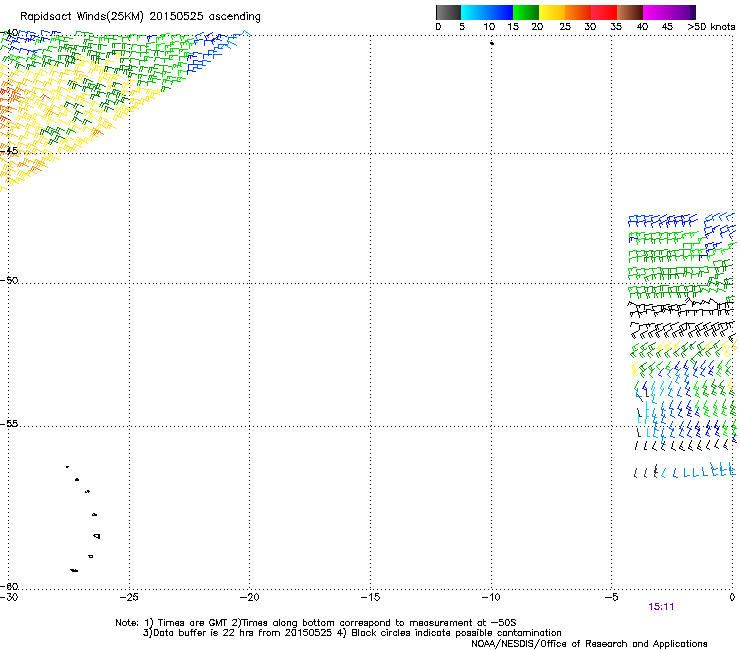Click the '>50 knots' legend label
The height and width of the screenshot is (650, 740).
[x=711, y=27]
